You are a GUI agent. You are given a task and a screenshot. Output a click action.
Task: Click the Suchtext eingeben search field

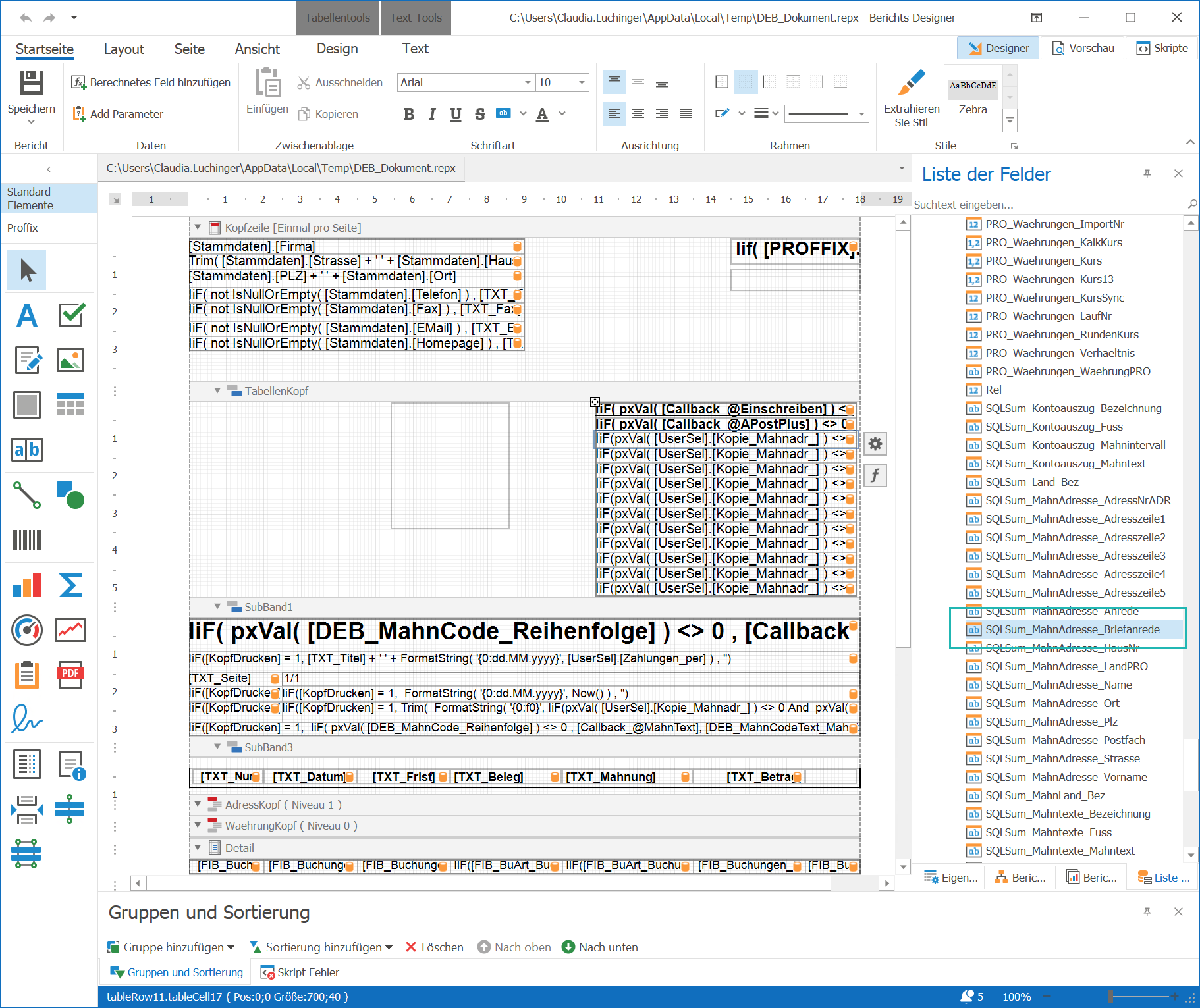(1049, 205)
